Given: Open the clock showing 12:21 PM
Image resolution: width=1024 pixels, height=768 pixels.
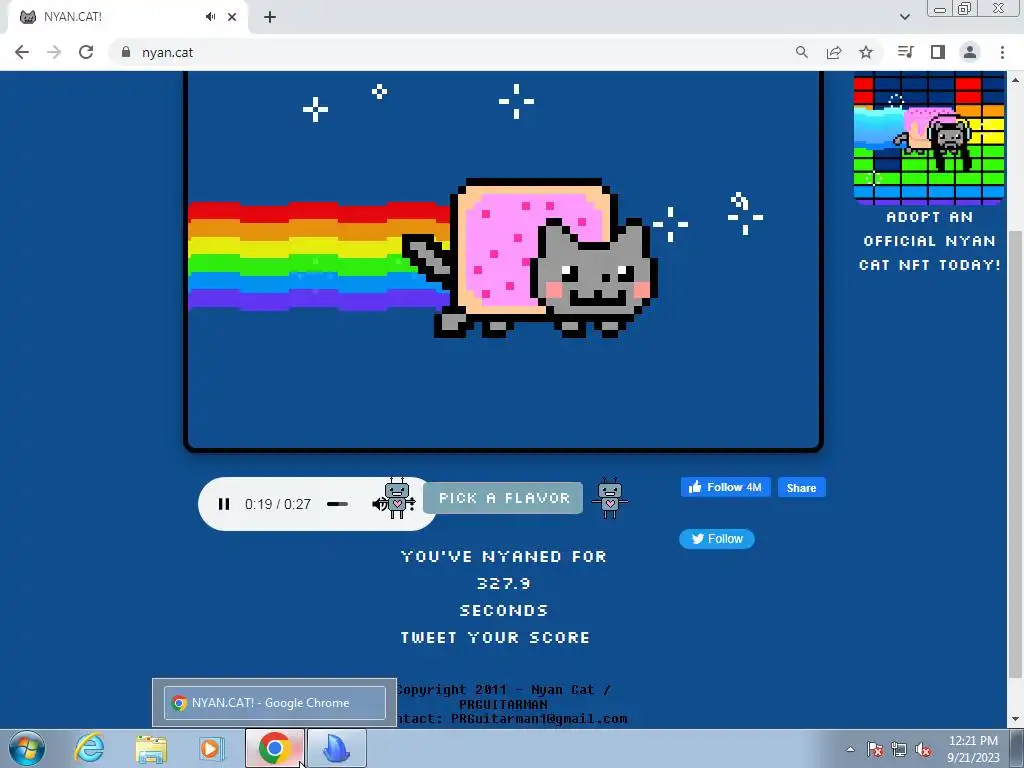Looking at the screenshot, I should (x=973, y=749).
